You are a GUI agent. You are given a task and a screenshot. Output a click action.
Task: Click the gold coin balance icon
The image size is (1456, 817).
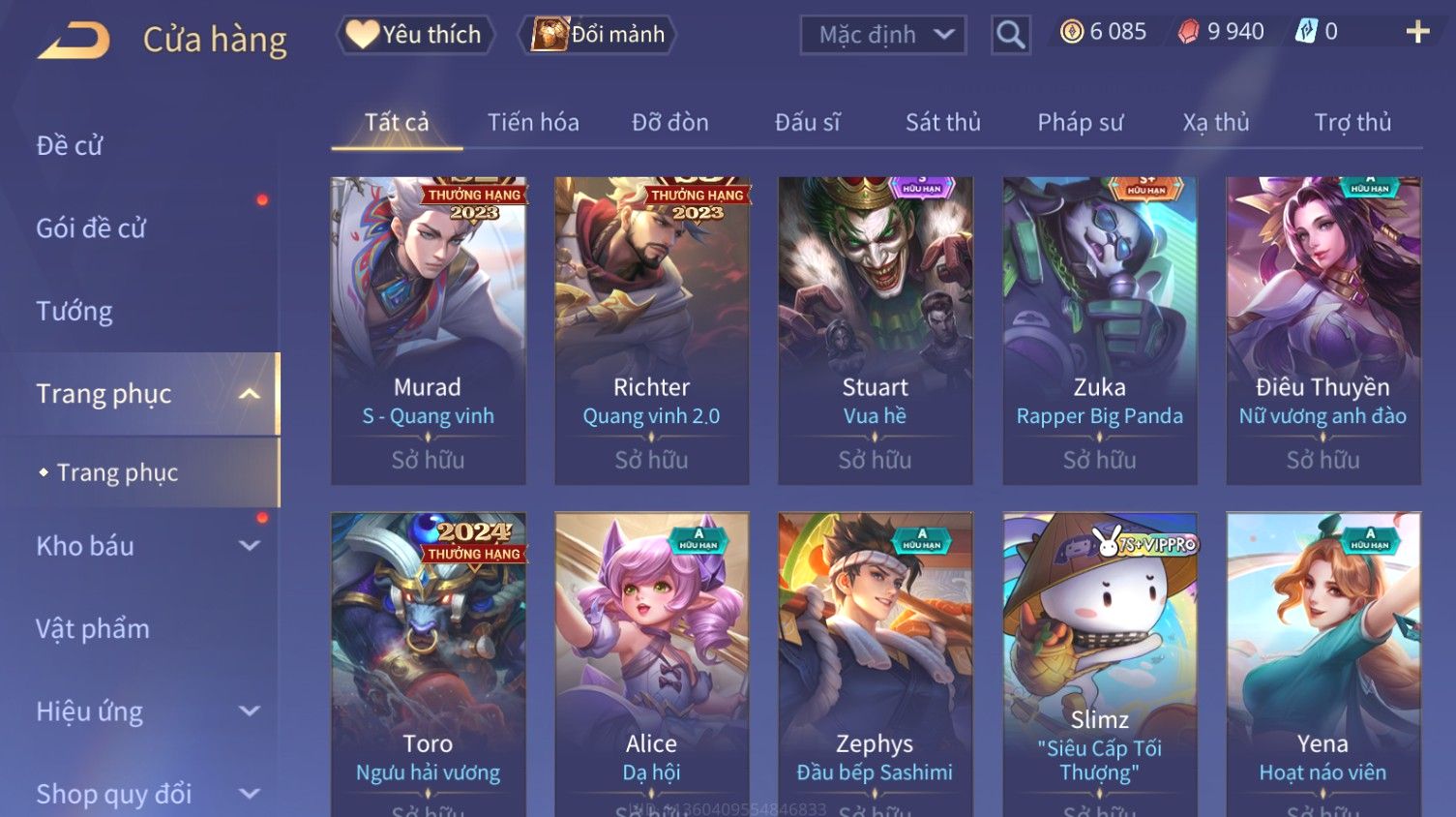tap(1072, 32)
